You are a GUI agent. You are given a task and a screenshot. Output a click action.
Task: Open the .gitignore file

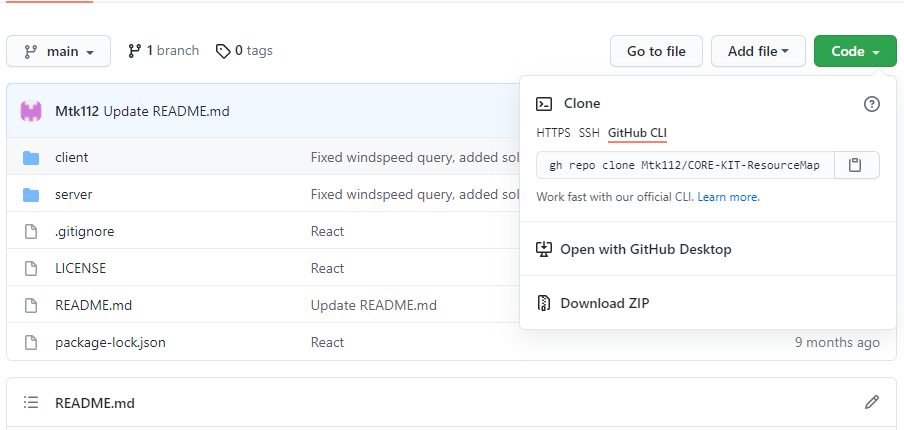point(85,232)
